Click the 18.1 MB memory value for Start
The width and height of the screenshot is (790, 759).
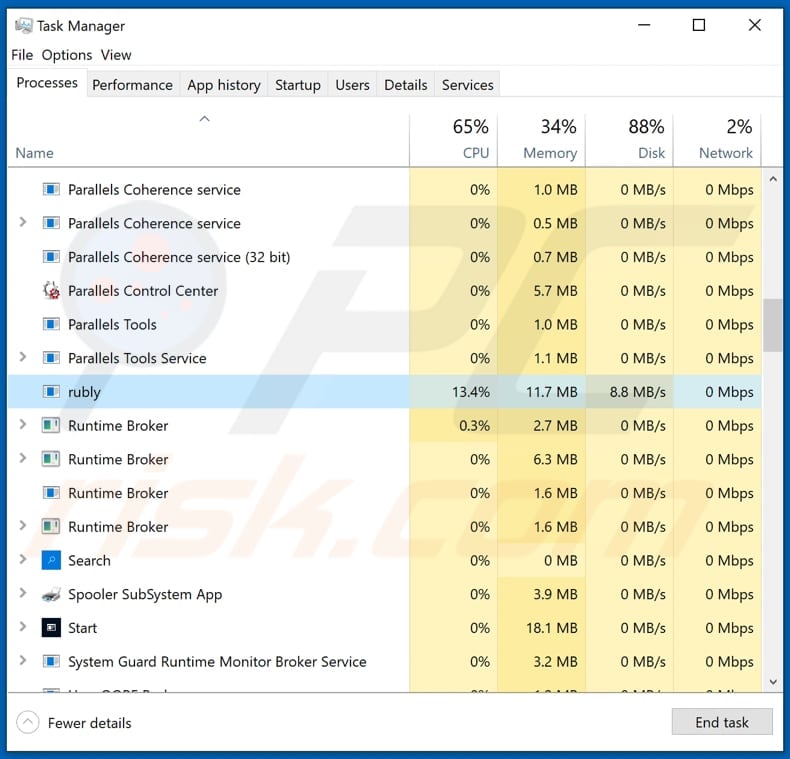coord(552,628)
